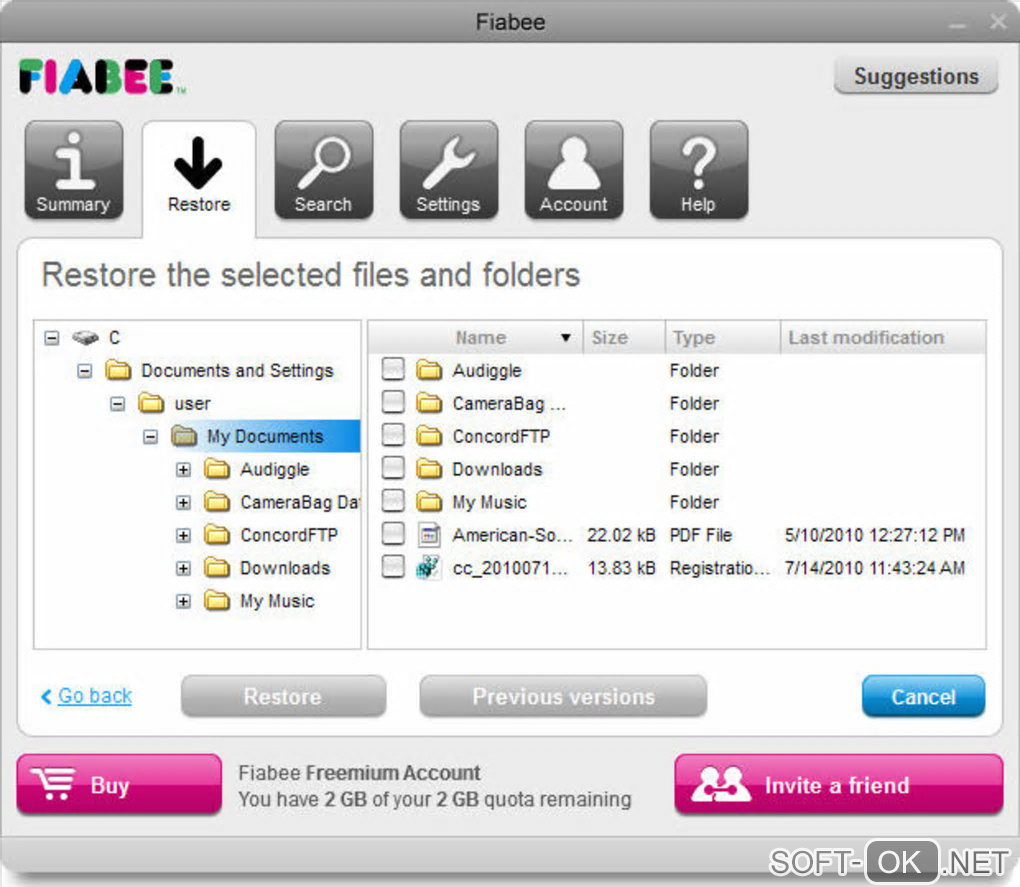Collapse the My Documents node
The width and height of the screenshot is (1020, 887).
(150, 436)
